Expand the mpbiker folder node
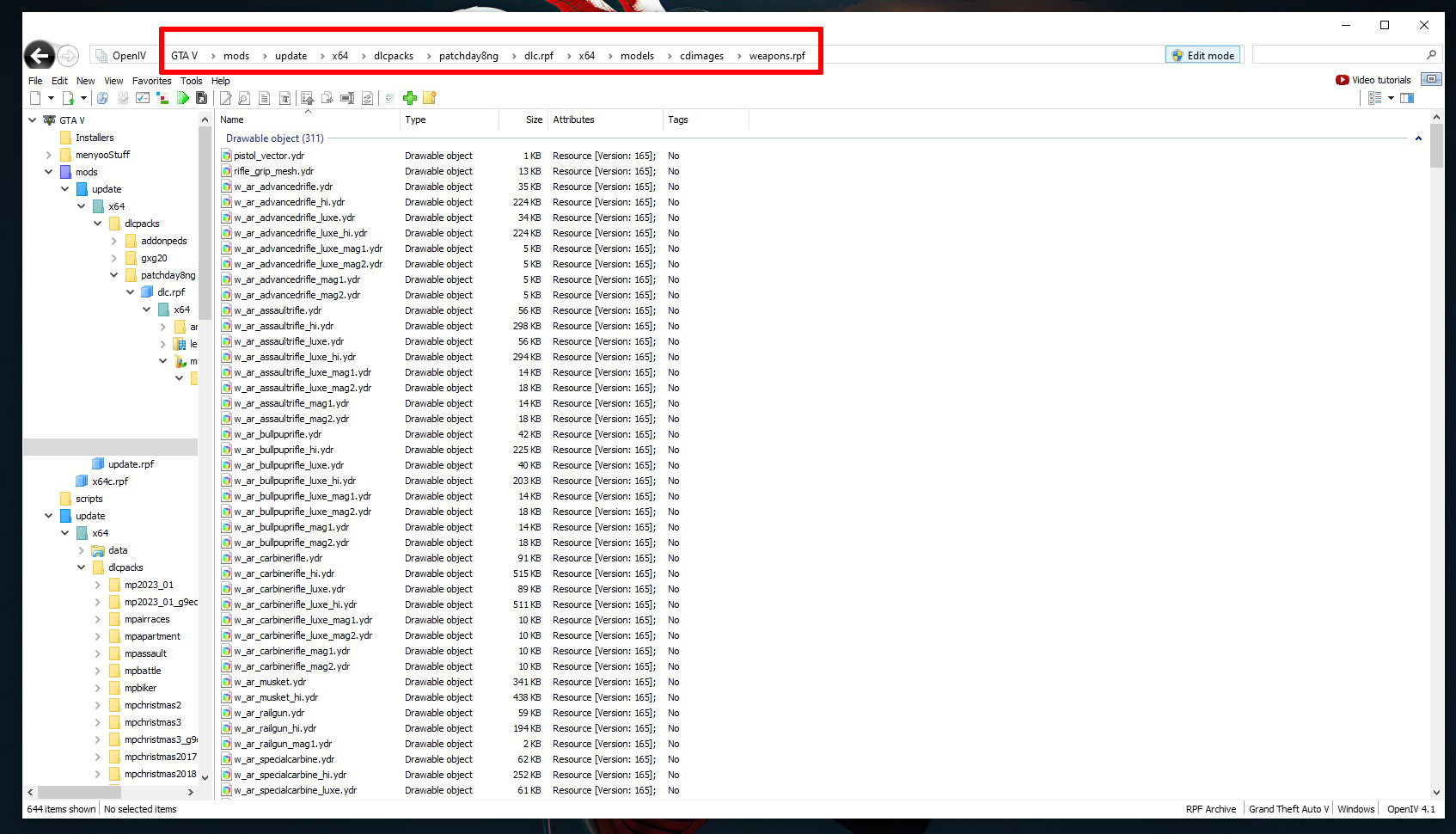 pyautogui.click(x=97, y=688)
